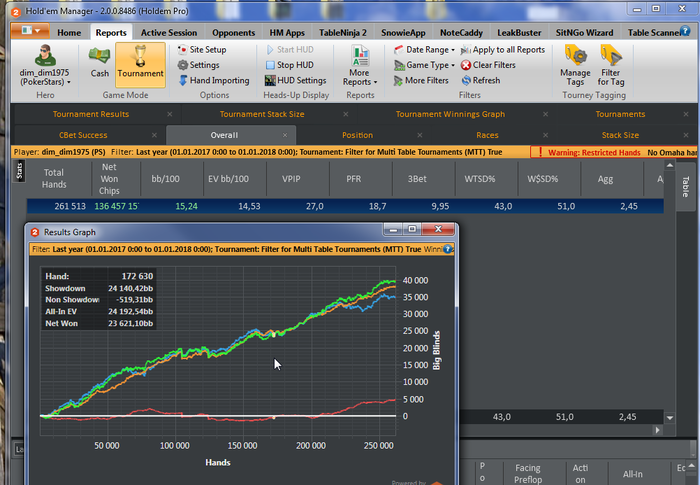The height and width of the screenshot is (485, 700).
Task: Switch to the Home ribbon tab
Action: [69, 33]
